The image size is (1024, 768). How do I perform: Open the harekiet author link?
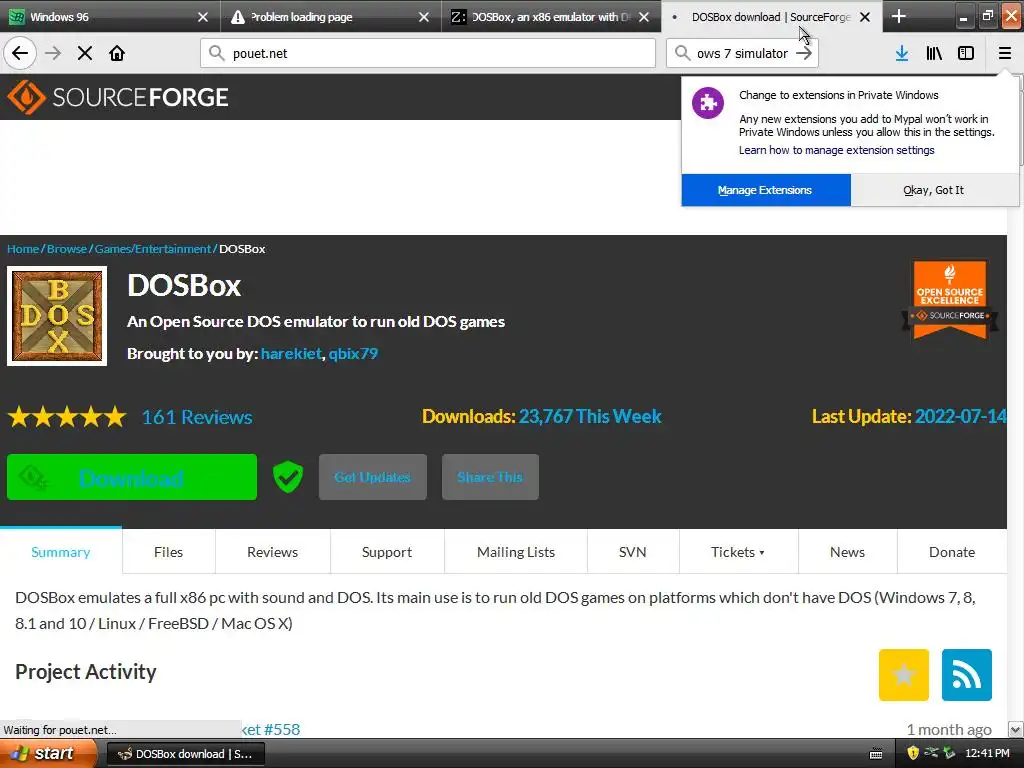[x=291, y=353]
